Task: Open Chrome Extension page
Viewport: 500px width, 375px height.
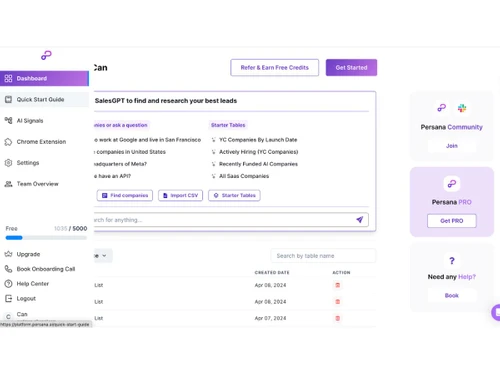Action: coord(41,142)
